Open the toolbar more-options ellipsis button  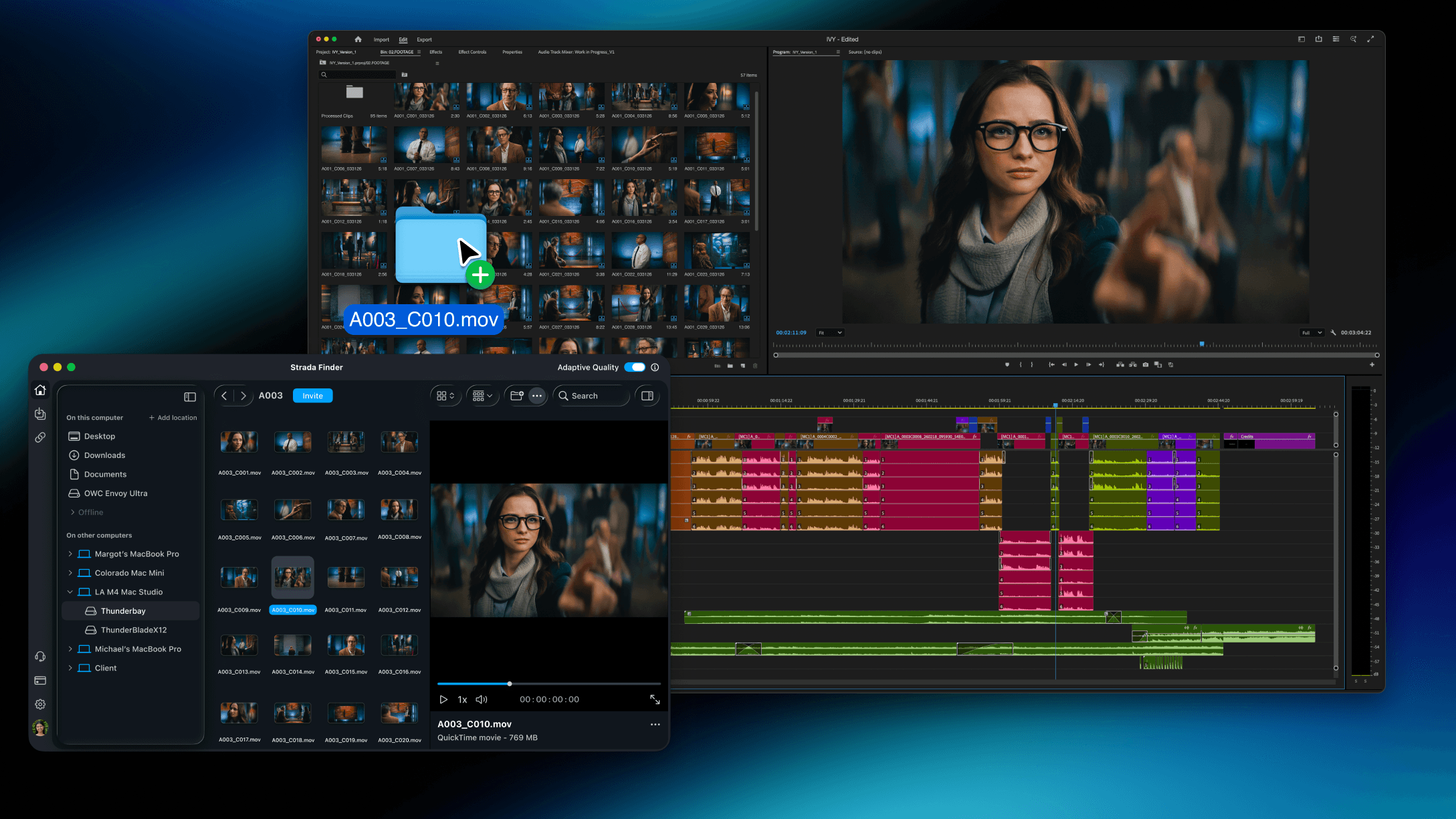point(536,396)
